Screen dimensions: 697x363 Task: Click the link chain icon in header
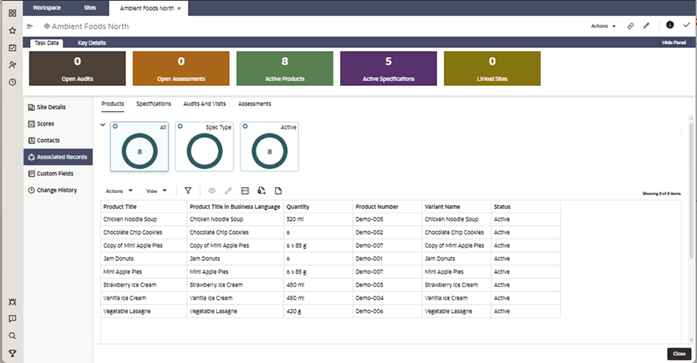coord(630,26)
